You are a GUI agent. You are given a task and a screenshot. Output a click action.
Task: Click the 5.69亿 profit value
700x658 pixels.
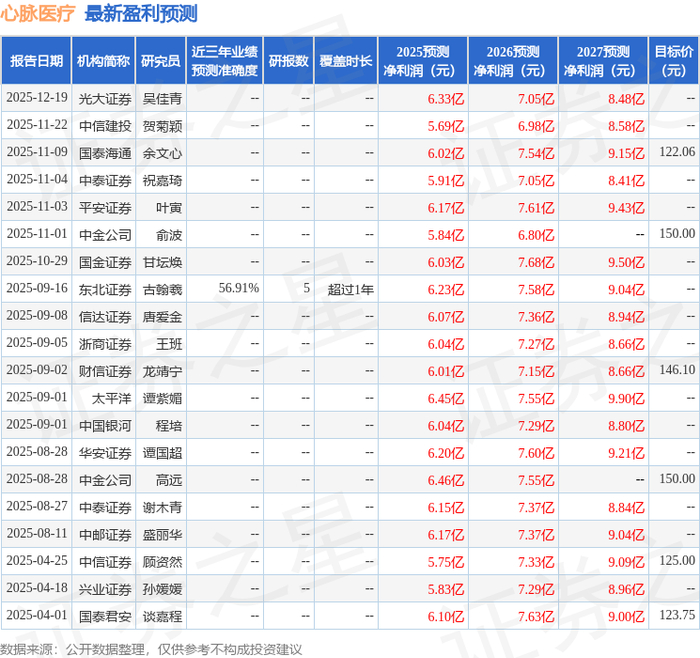(x=446, y=126)
